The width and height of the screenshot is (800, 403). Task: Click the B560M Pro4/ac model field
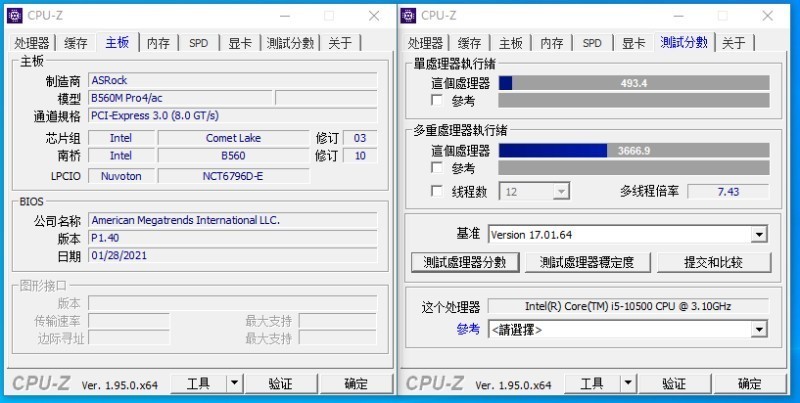[x=180, y=98]
